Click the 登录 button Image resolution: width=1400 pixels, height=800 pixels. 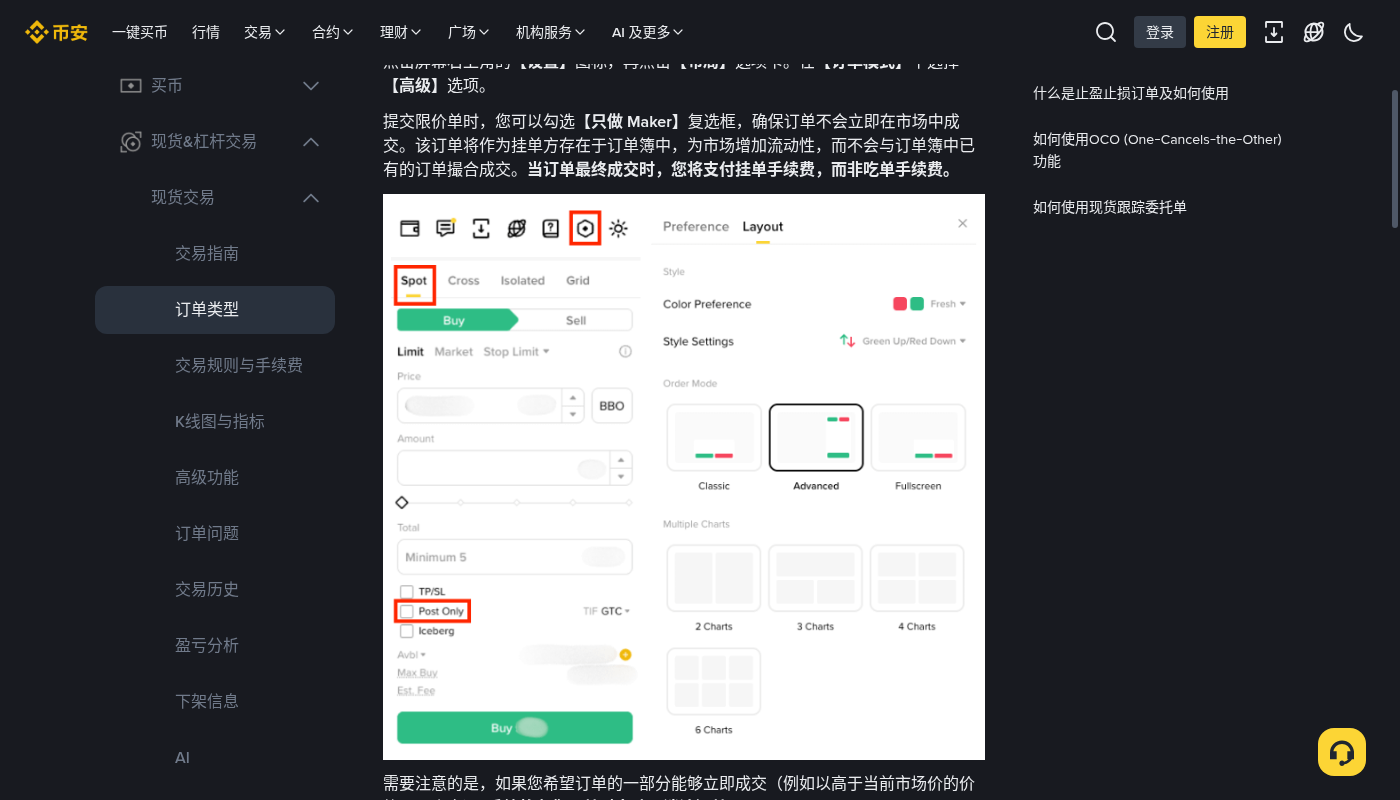[x=1160, y=32]
